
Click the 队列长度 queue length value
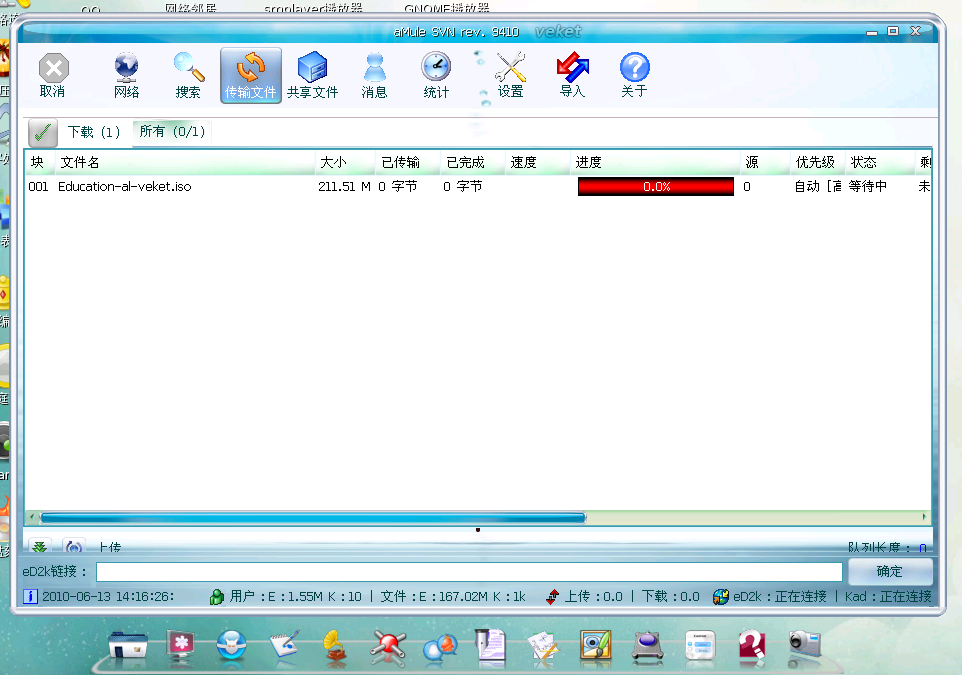923,548
